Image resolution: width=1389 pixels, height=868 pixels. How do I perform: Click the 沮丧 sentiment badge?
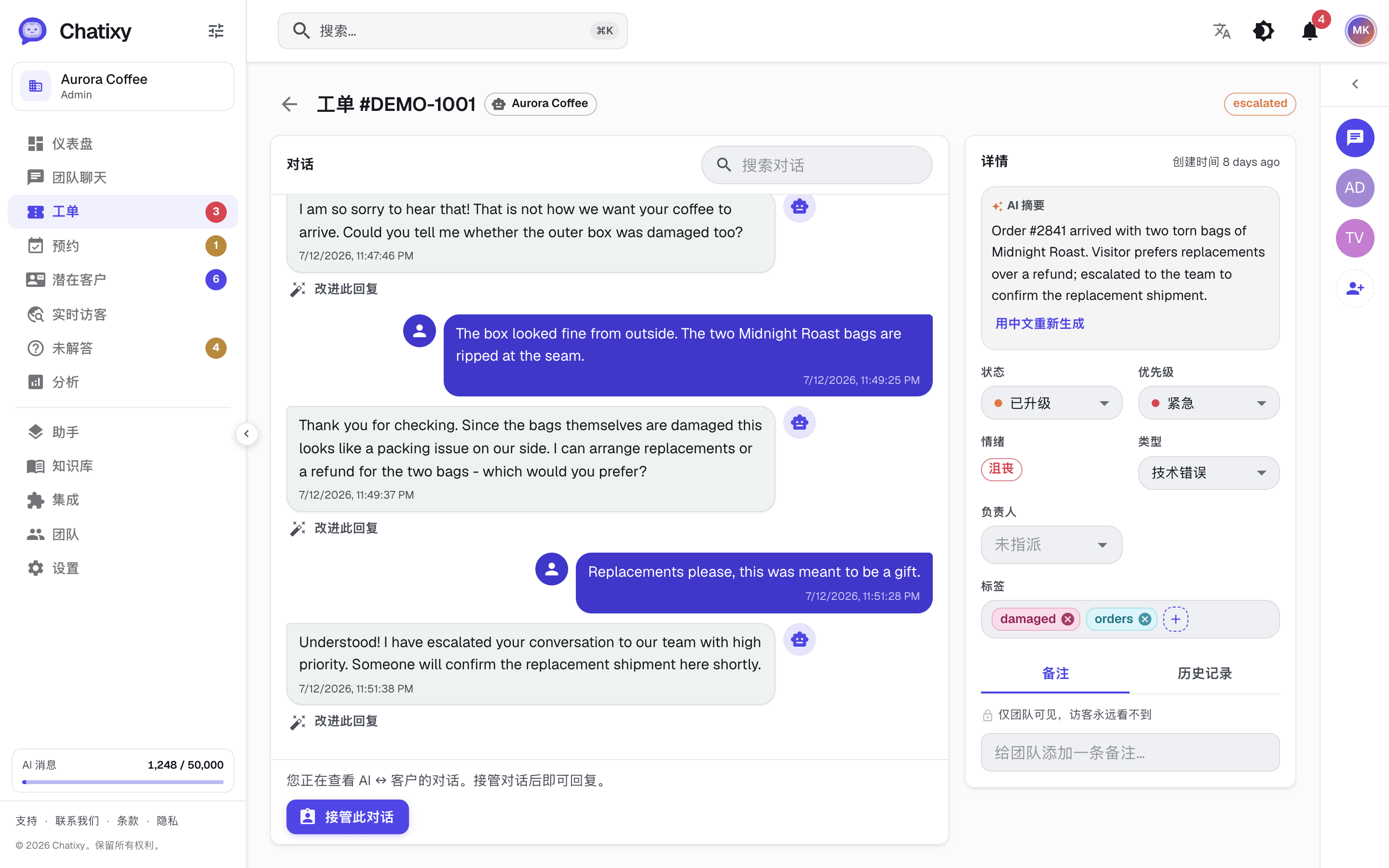click(1002, 469)
